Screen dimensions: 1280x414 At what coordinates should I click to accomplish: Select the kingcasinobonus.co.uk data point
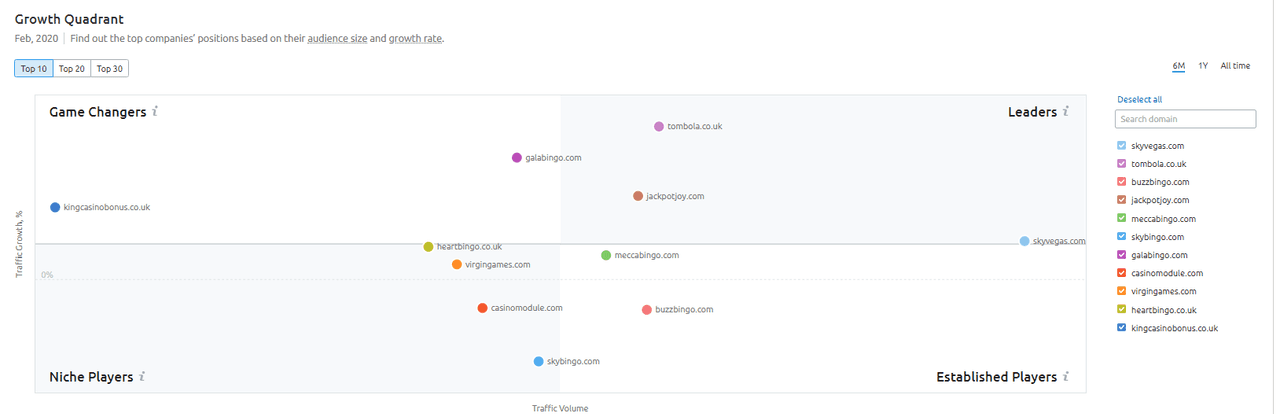[x=55, y=207]
